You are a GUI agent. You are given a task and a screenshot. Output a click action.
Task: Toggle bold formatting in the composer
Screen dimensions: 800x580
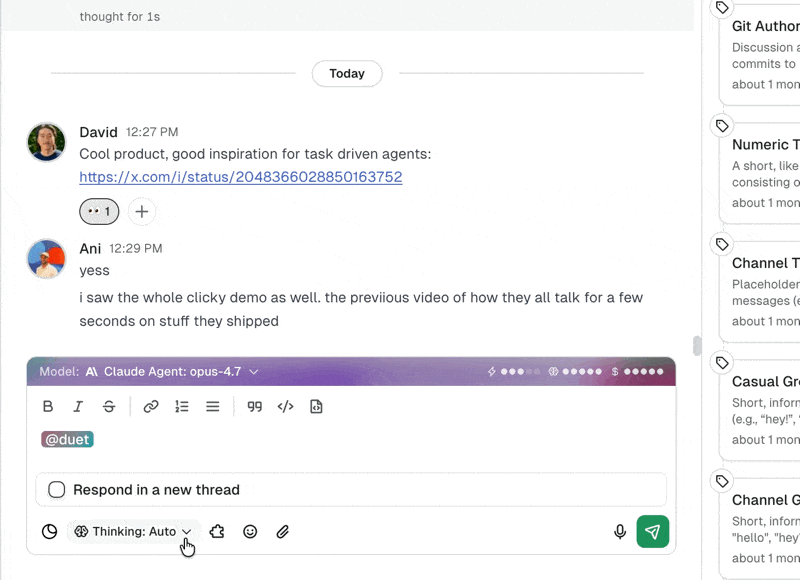pyautogui.click(x=48, y=407)
